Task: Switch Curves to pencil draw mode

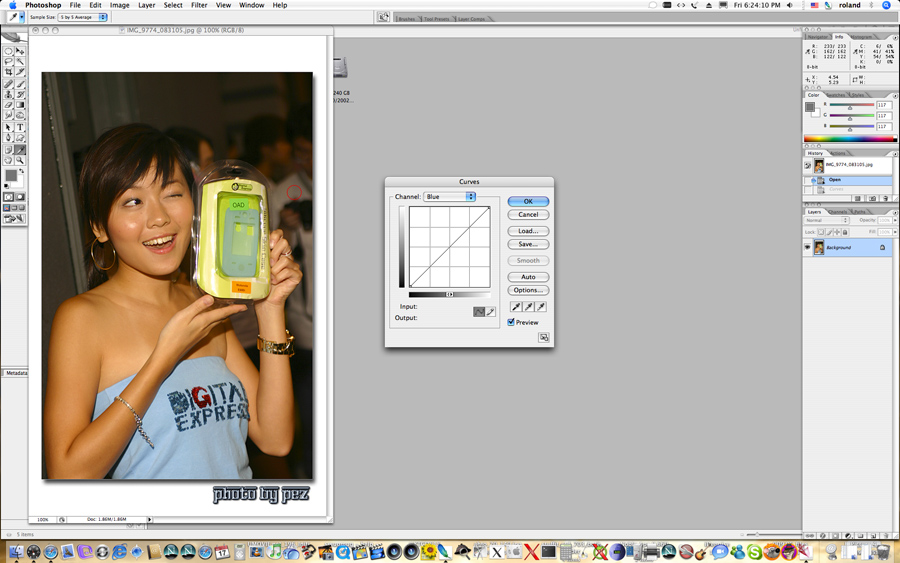Action: tap(491, 312)
